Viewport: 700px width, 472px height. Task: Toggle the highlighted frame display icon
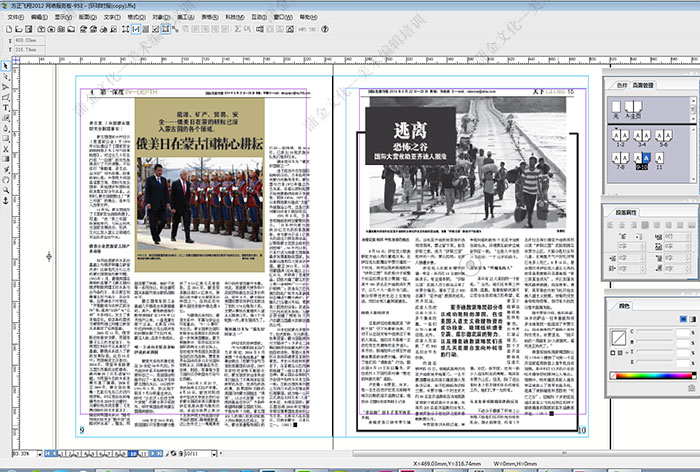136,29
